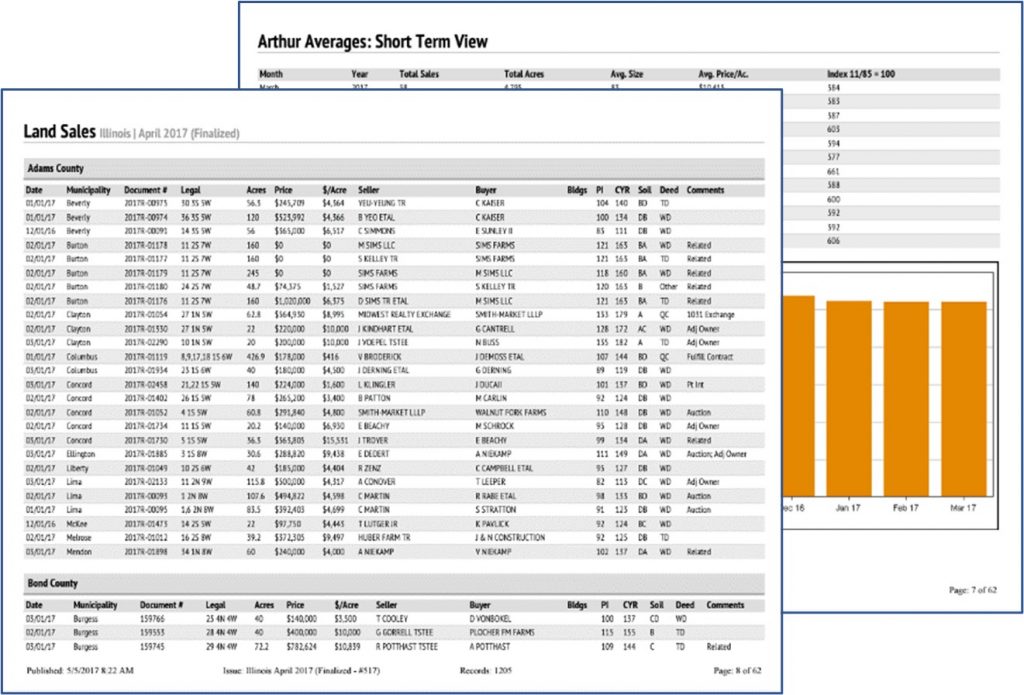Click the Land Sales report heading
Screen dimensions: 1024x695
click(131, 132)
